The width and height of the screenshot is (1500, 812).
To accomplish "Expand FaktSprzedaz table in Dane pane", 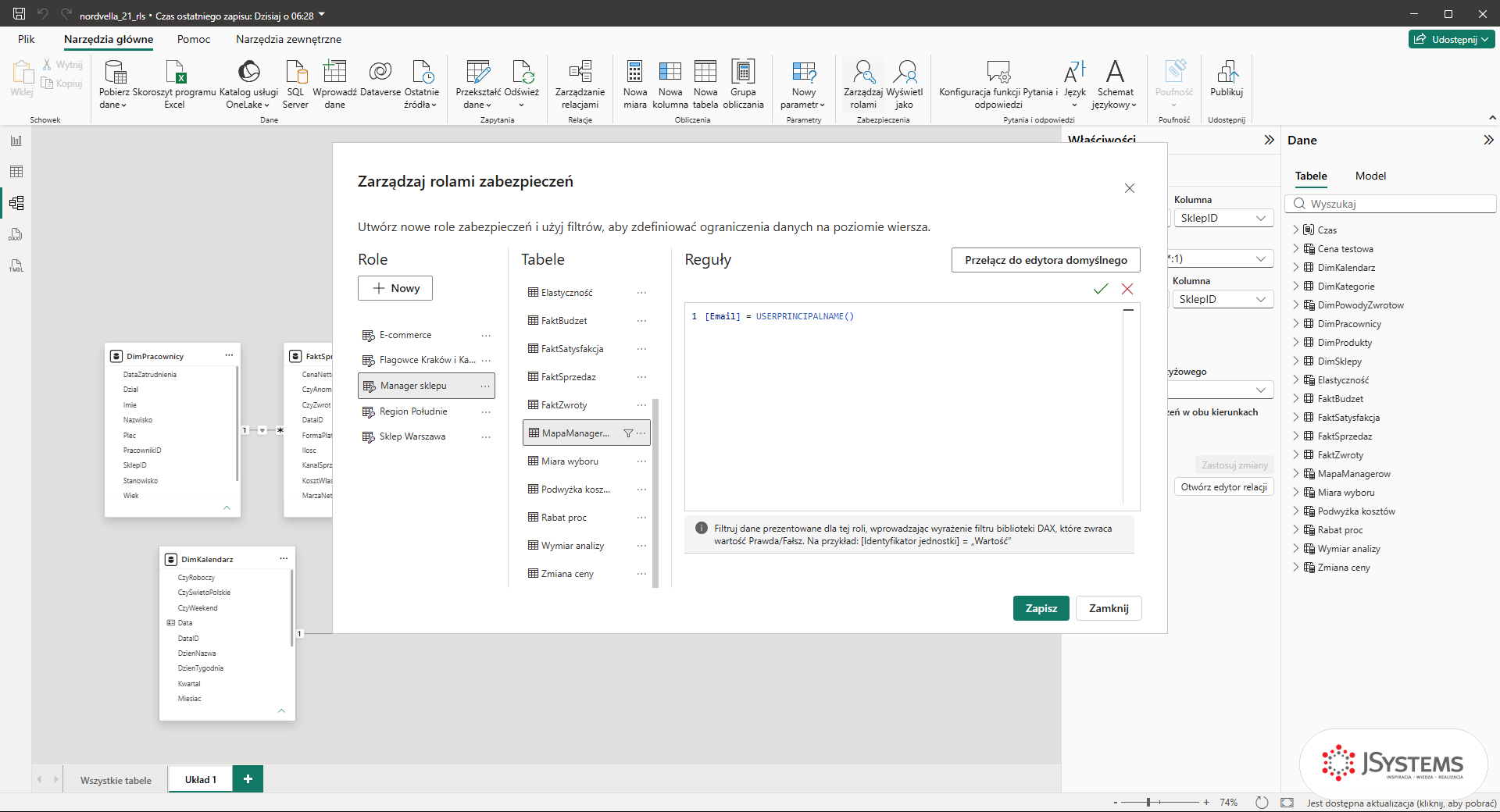I will click(1296, 436).
